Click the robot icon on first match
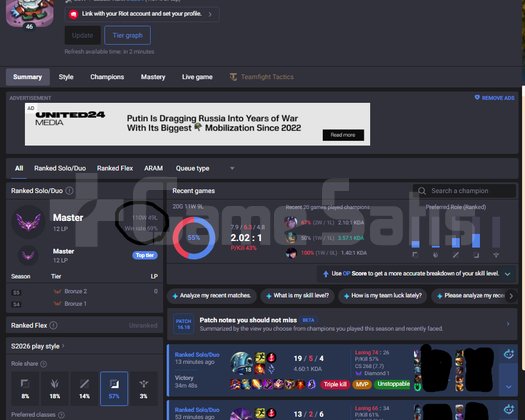Screen dimensions: 525x420 (509, 354)
